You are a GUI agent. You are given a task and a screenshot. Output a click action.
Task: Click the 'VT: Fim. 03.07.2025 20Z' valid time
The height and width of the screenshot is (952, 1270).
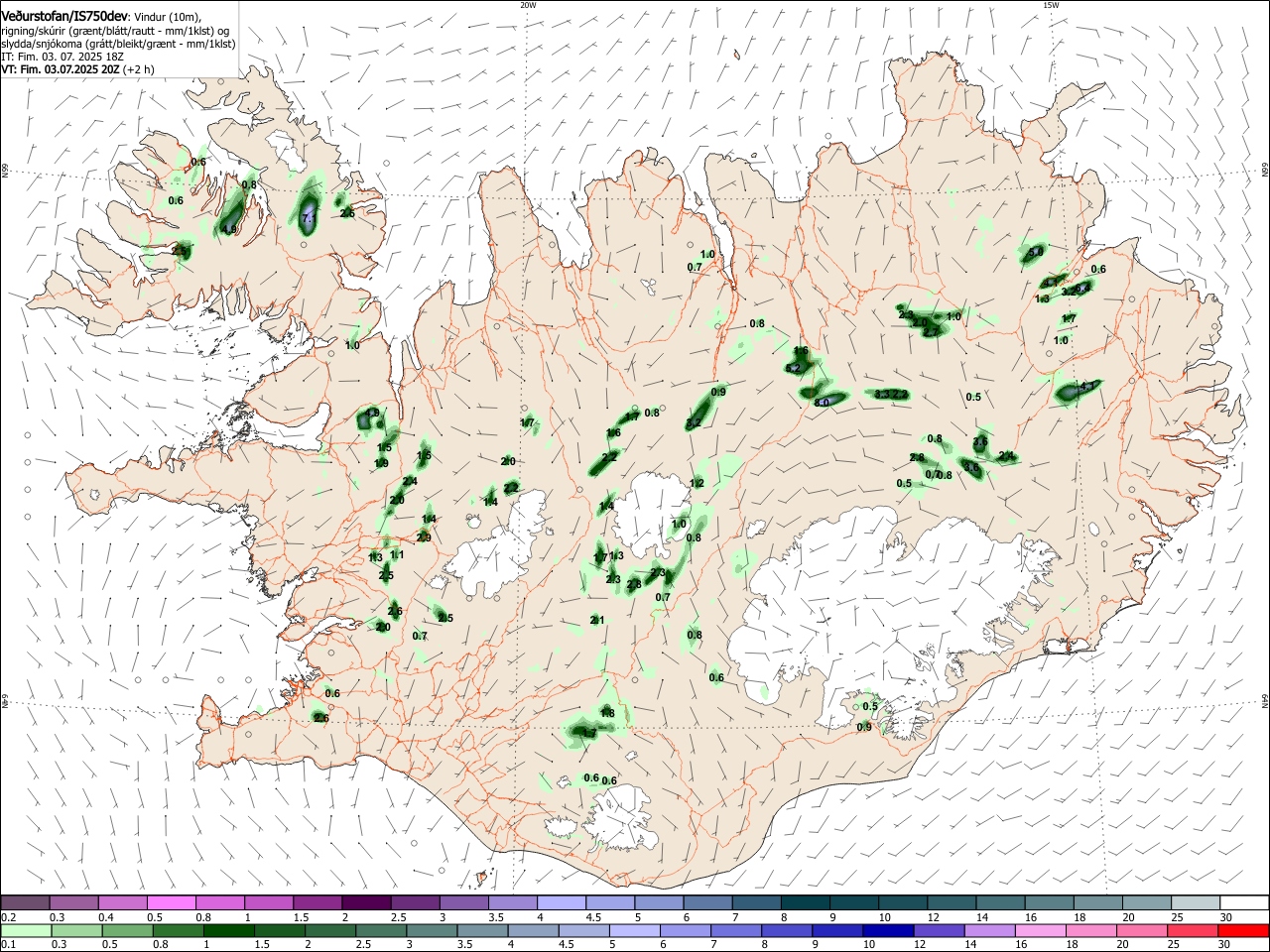[61, 69]
